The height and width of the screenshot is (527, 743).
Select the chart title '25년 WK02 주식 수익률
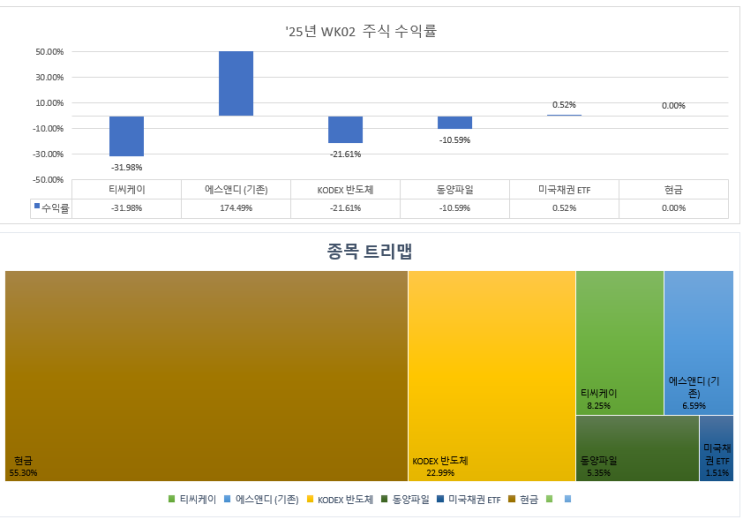click(361, 31)
